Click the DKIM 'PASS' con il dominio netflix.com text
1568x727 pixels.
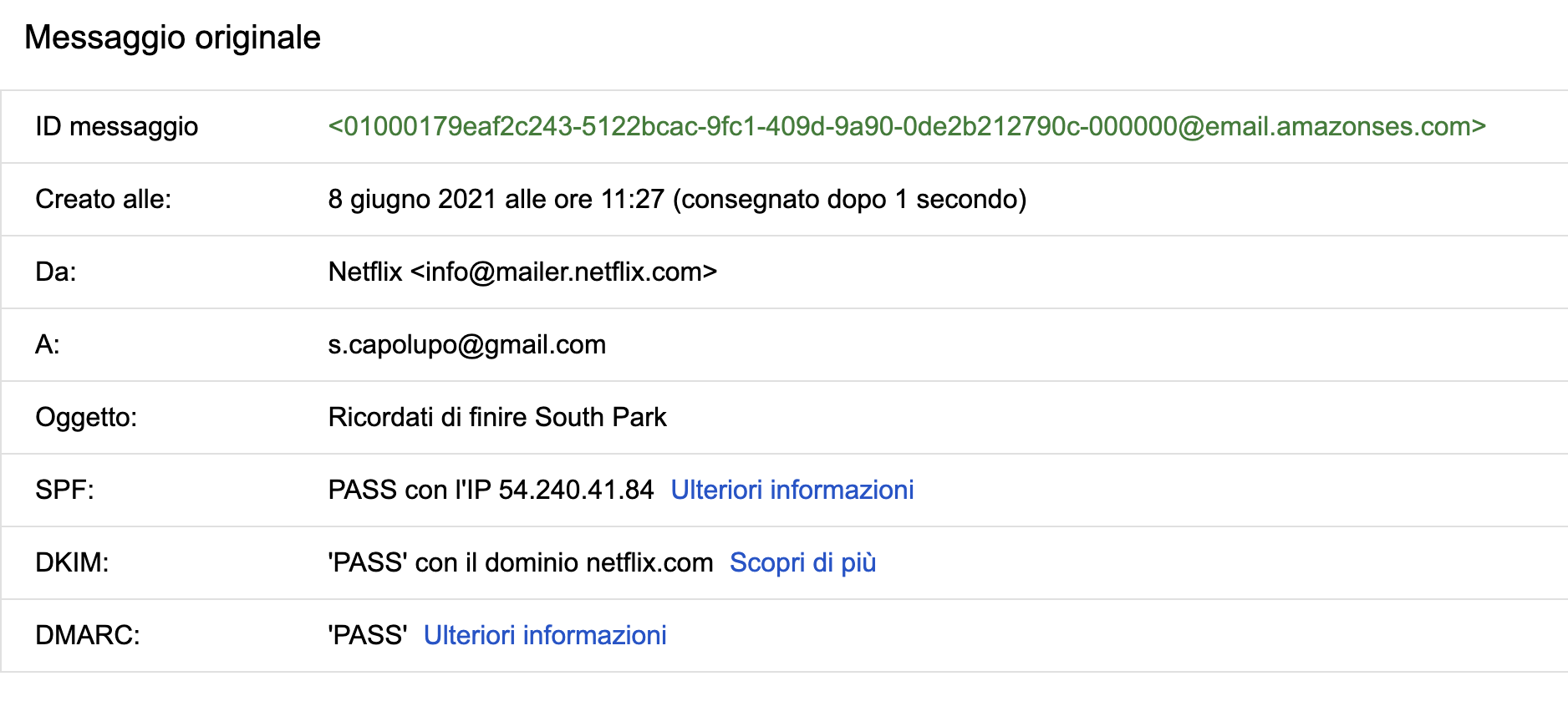tap(521, 562)
